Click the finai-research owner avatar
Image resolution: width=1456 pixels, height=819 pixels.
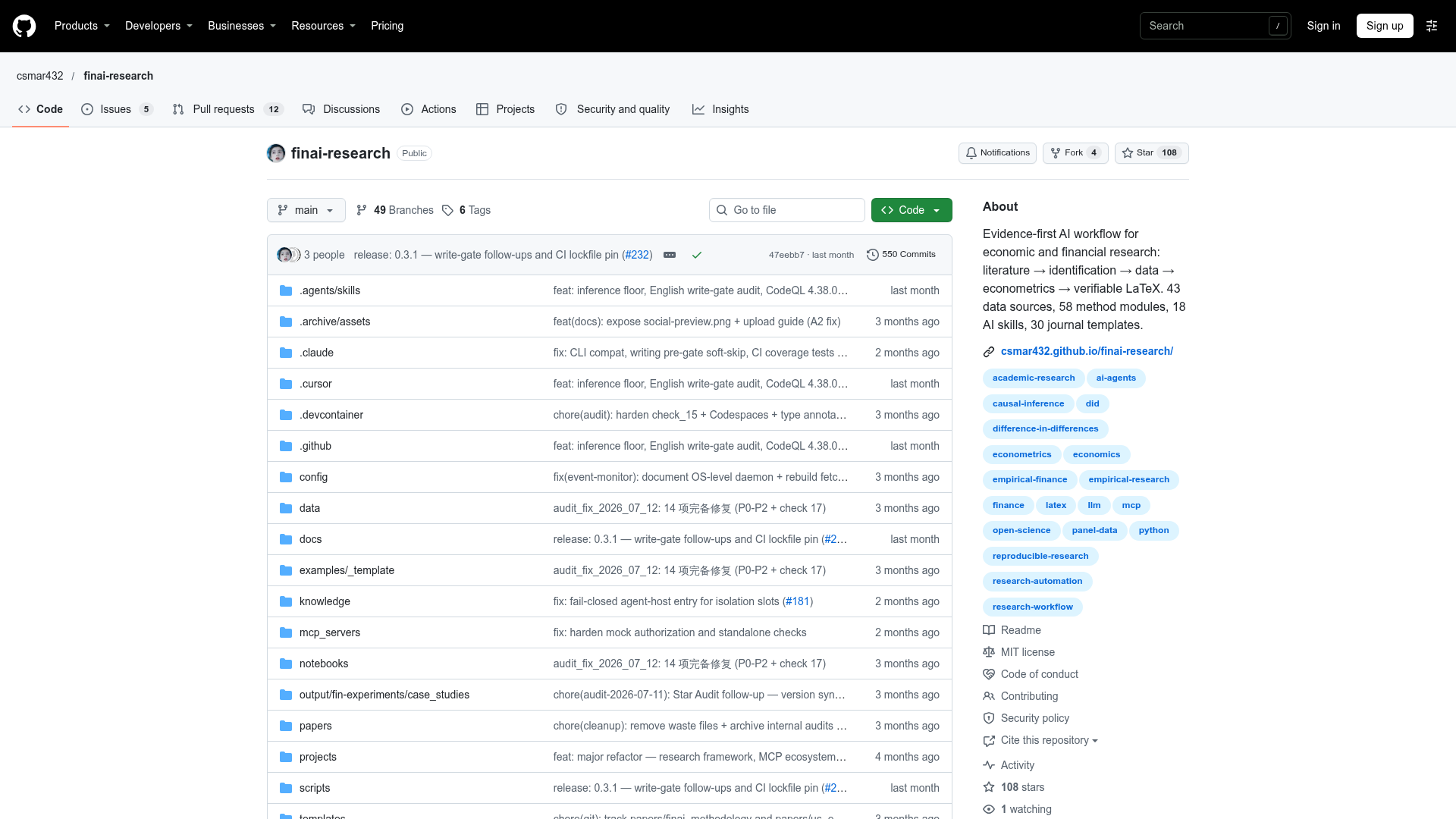click(276, 153)
